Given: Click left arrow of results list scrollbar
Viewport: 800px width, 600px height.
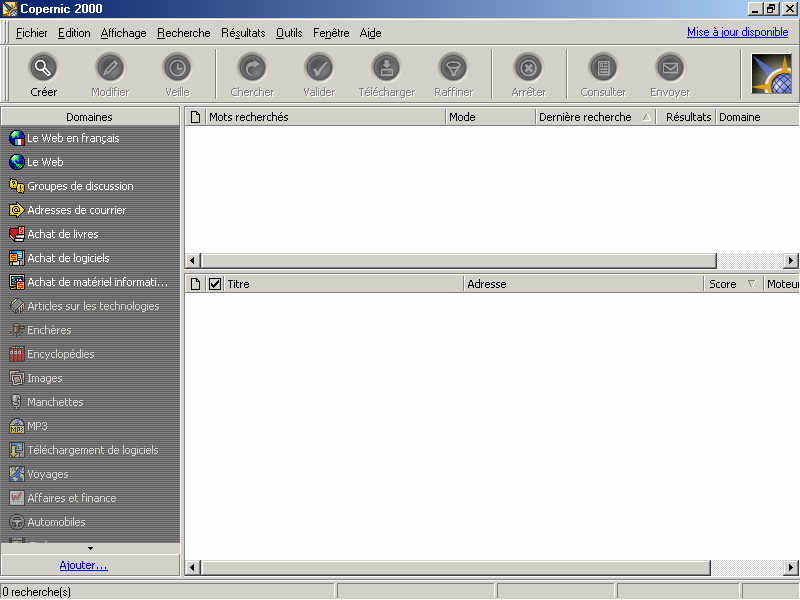Looking at the screenshot, I should (x=192, y=567).
